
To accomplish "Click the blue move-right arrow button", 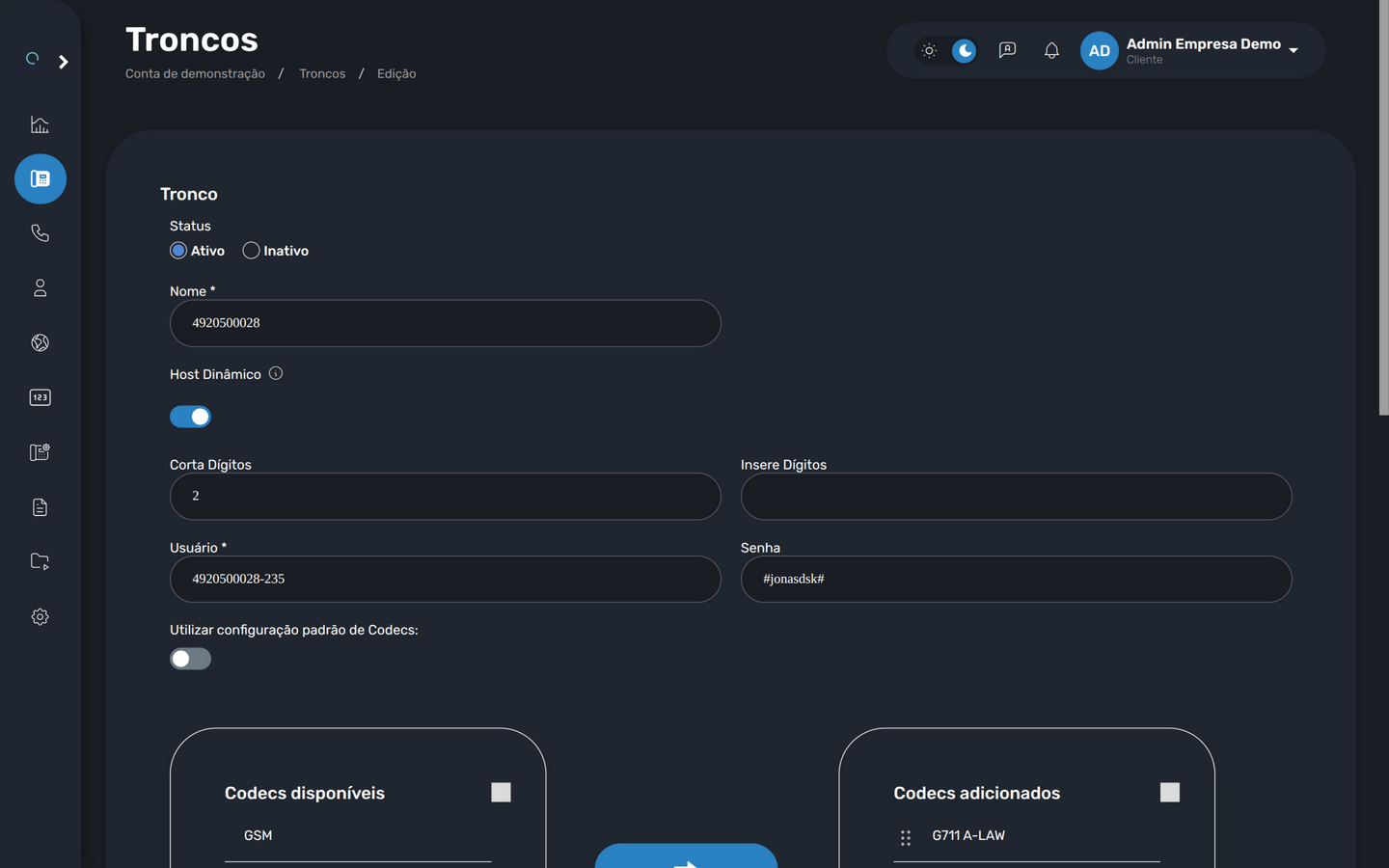I will tap(686, 855).
